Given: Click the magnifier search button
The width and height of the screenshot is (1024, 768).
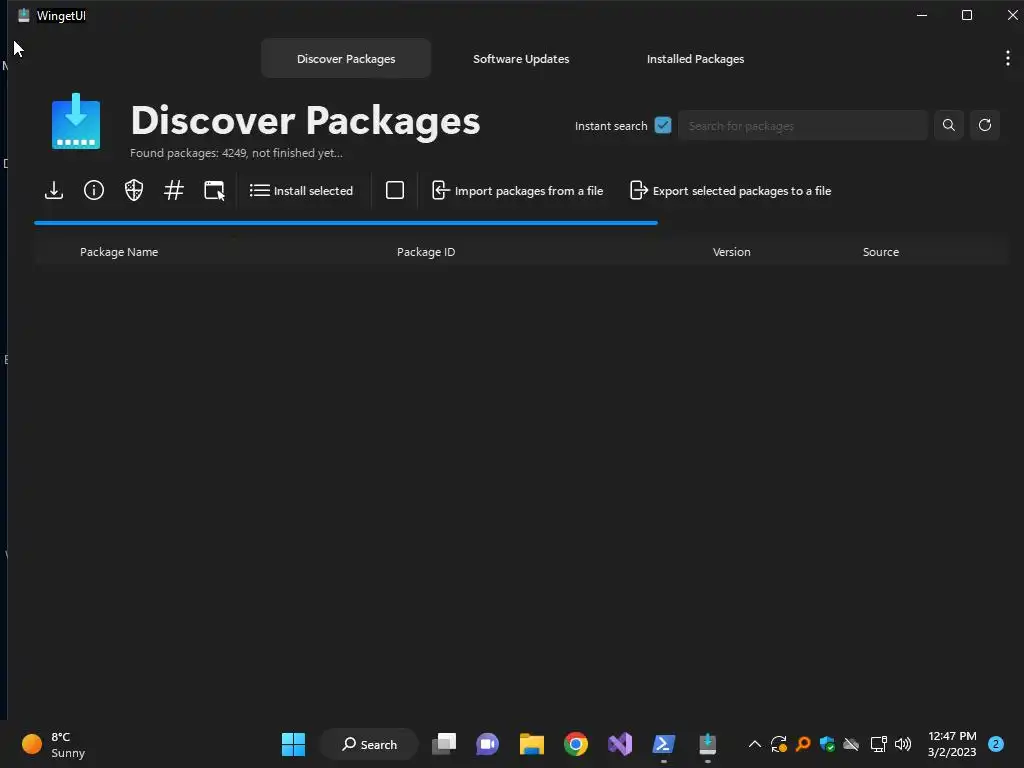Looking at the screenshot, I should click(949, 125).
